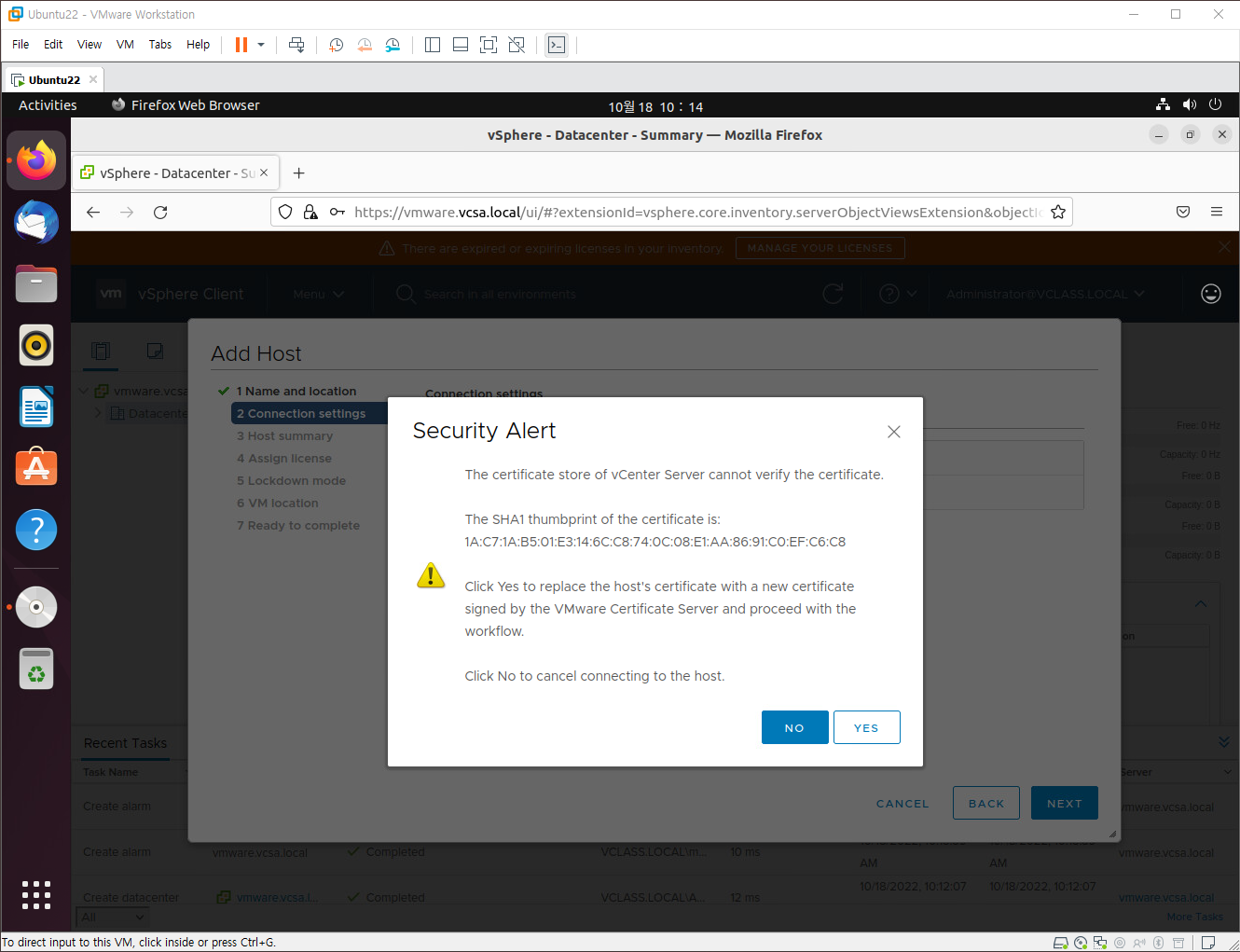Open Ubuntu system power menu
Image resolution: width=1240 pixels, height=952 pixels.
pyautogui.click(x=1215, y=104)
